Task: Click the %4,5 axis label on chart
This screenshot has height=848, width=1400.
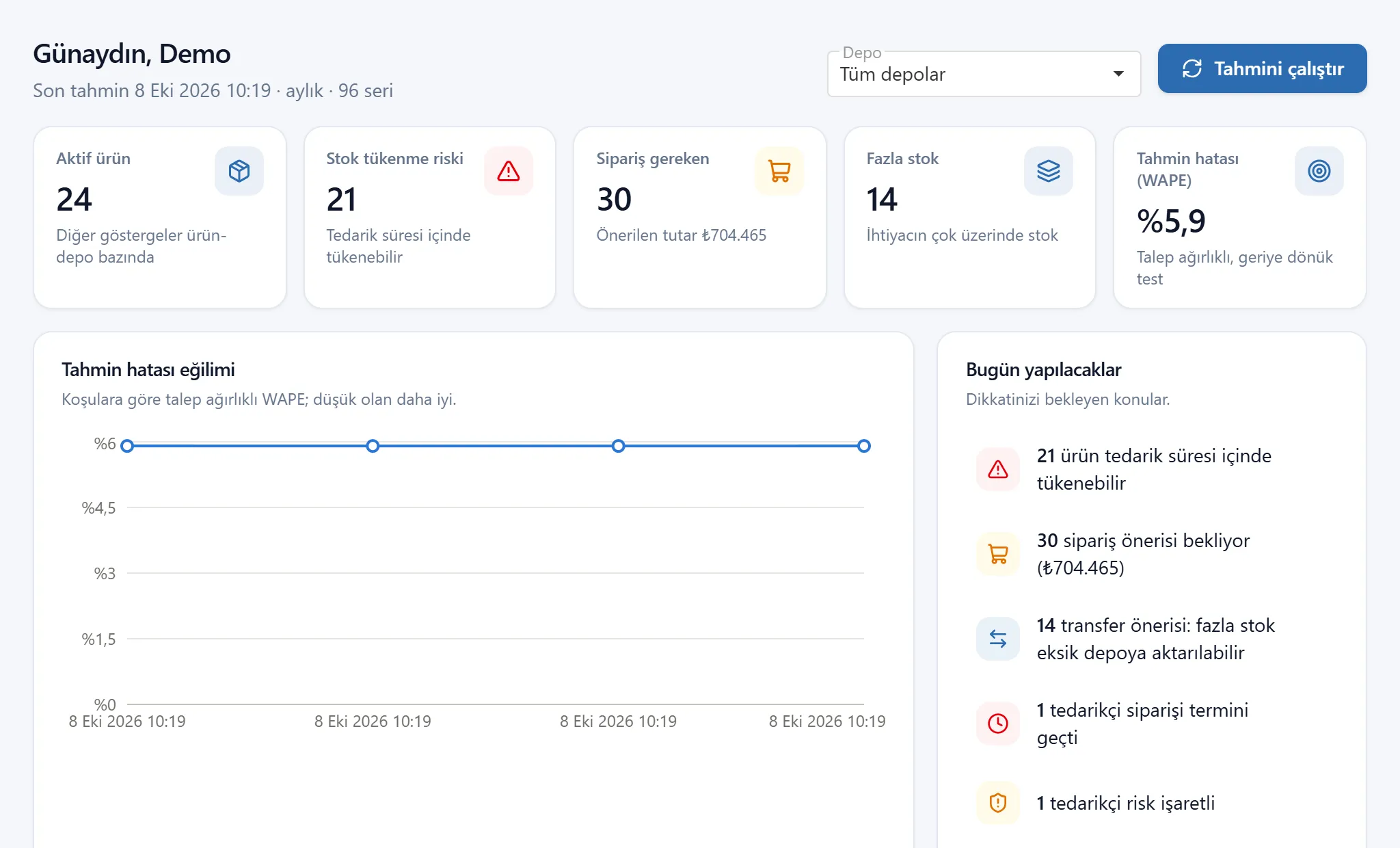Action: click(x=98, y=508)
